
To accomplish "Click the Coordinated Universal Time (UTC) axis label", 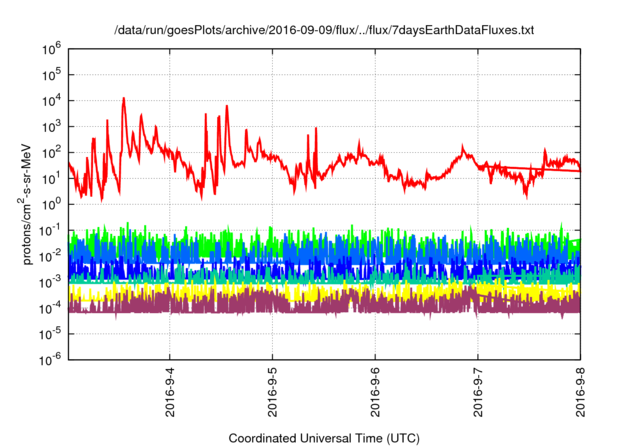I will click(324, 438).
